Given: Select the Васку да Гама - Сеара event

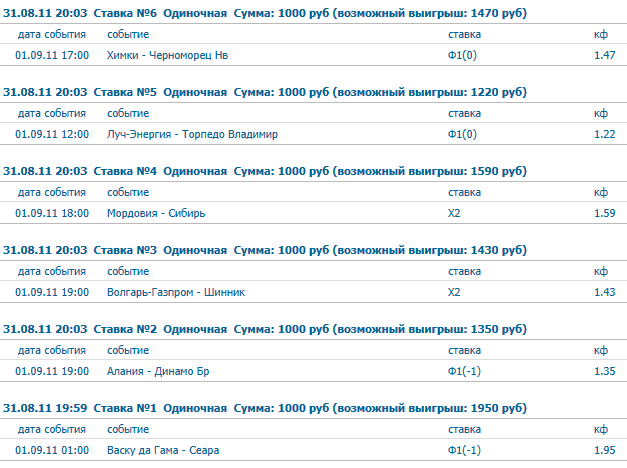Looking at the screenshot, I should (x=163, y=450).
